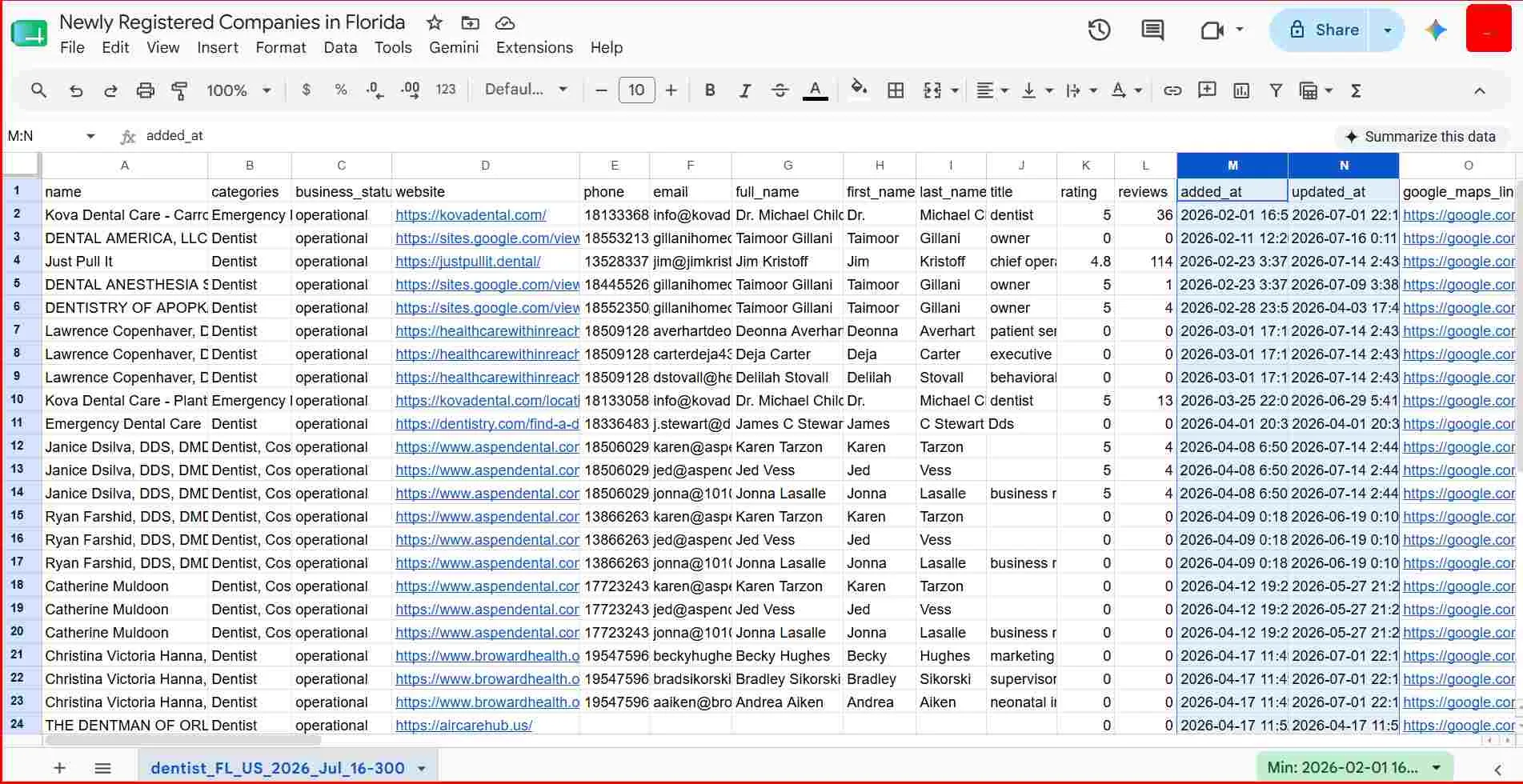The width and height of the screenshot is (1523, 784).
Task: Open the fill color bucket
Action: [859, 90]
